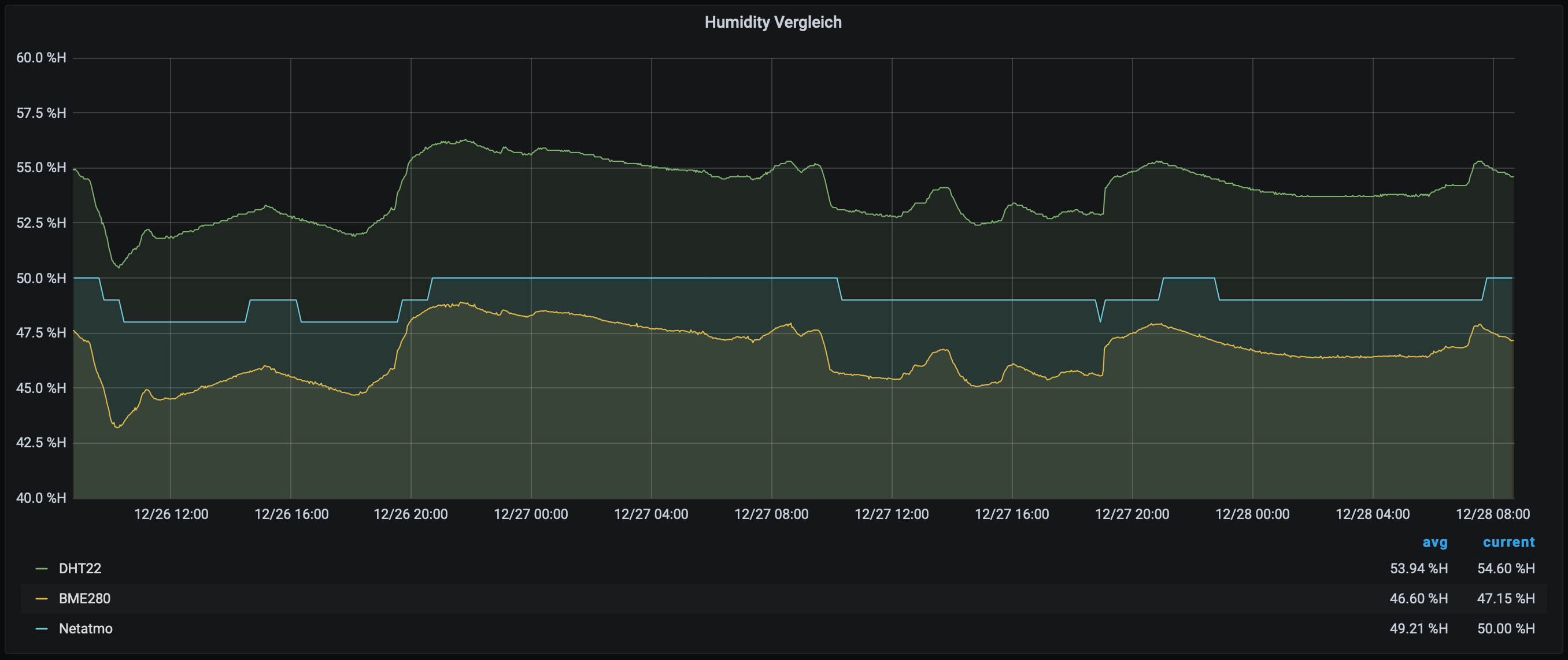Click DHT22 current value 54.60 %H

coord(1506,569)
